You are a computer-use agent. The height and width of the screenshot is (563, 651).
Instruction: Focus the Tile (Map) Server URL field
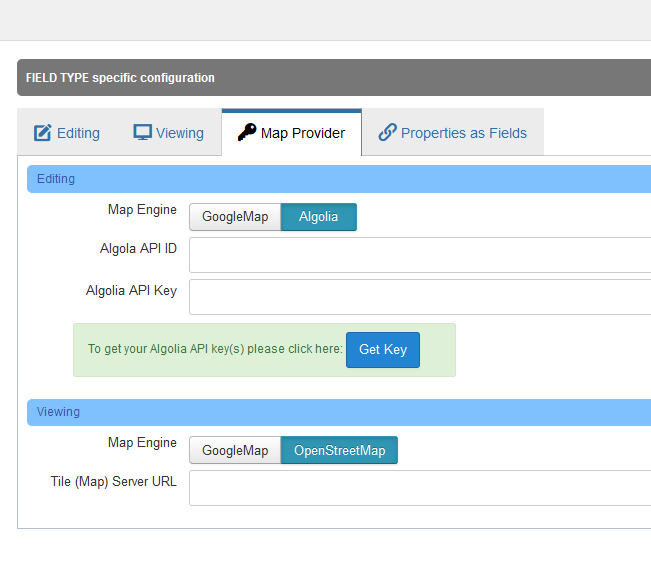[x=420, y=488]
